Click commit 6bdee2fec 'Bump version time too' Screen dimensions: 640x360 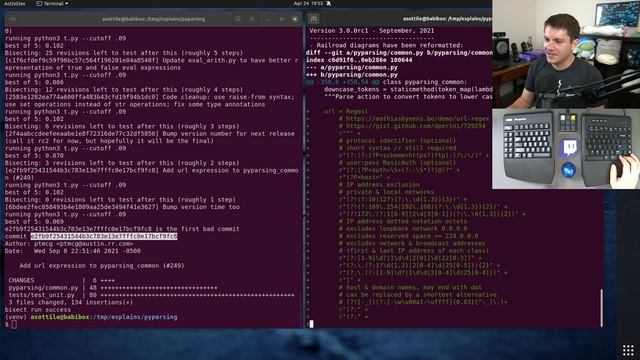[x=122, y=207]
